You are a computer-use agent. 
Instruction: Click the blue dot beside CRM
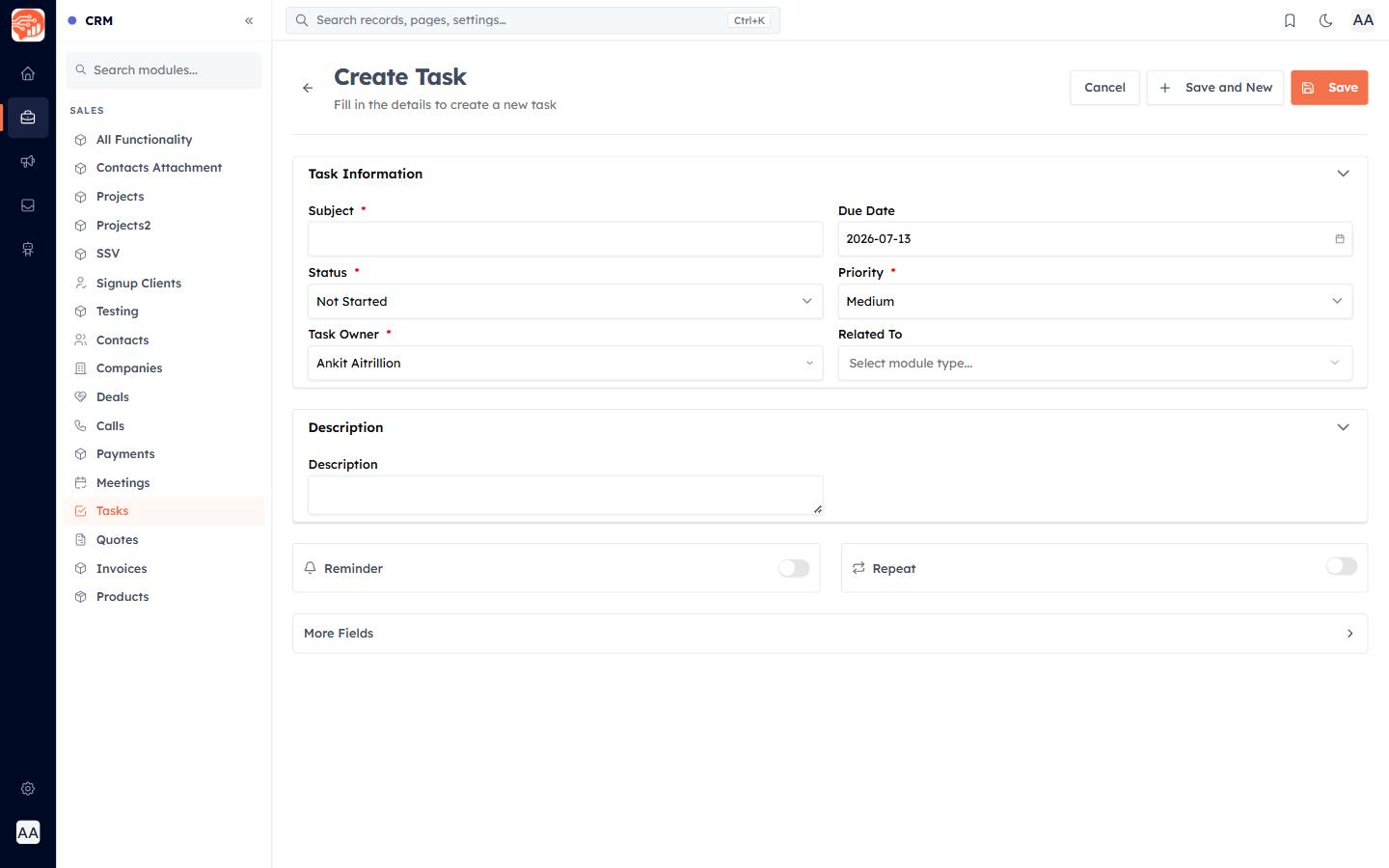pos(72,20)
